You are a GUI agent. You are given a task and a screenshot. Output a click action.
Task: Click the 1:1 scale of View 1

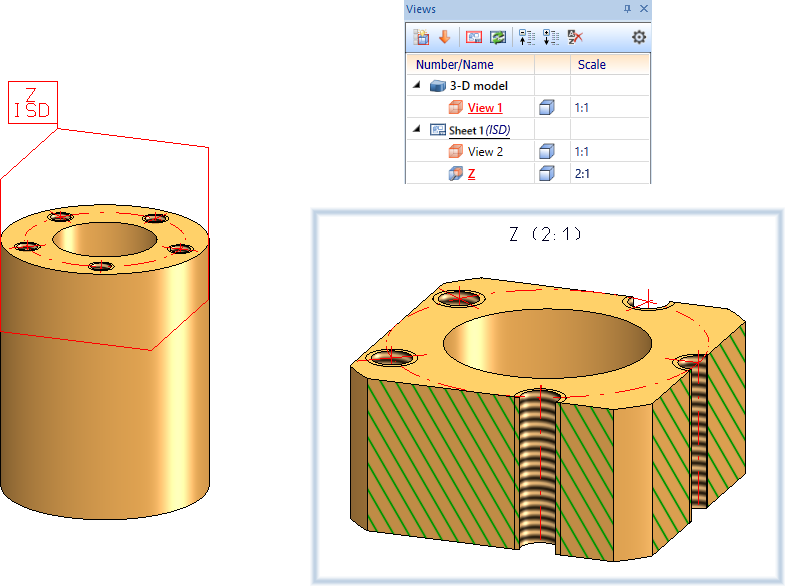[581, 108]
